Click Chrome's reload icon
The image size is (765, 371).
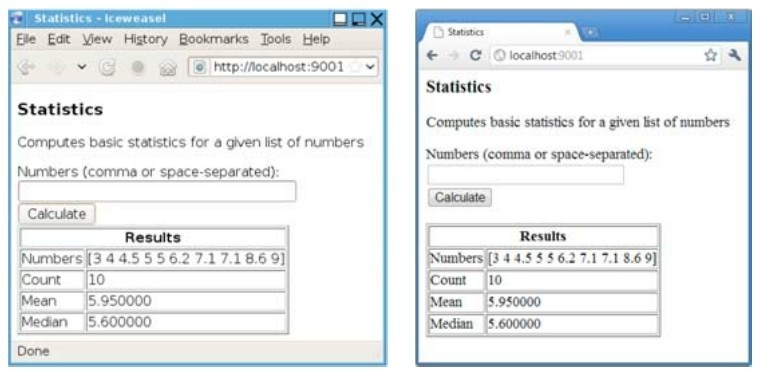pos(475,55)
